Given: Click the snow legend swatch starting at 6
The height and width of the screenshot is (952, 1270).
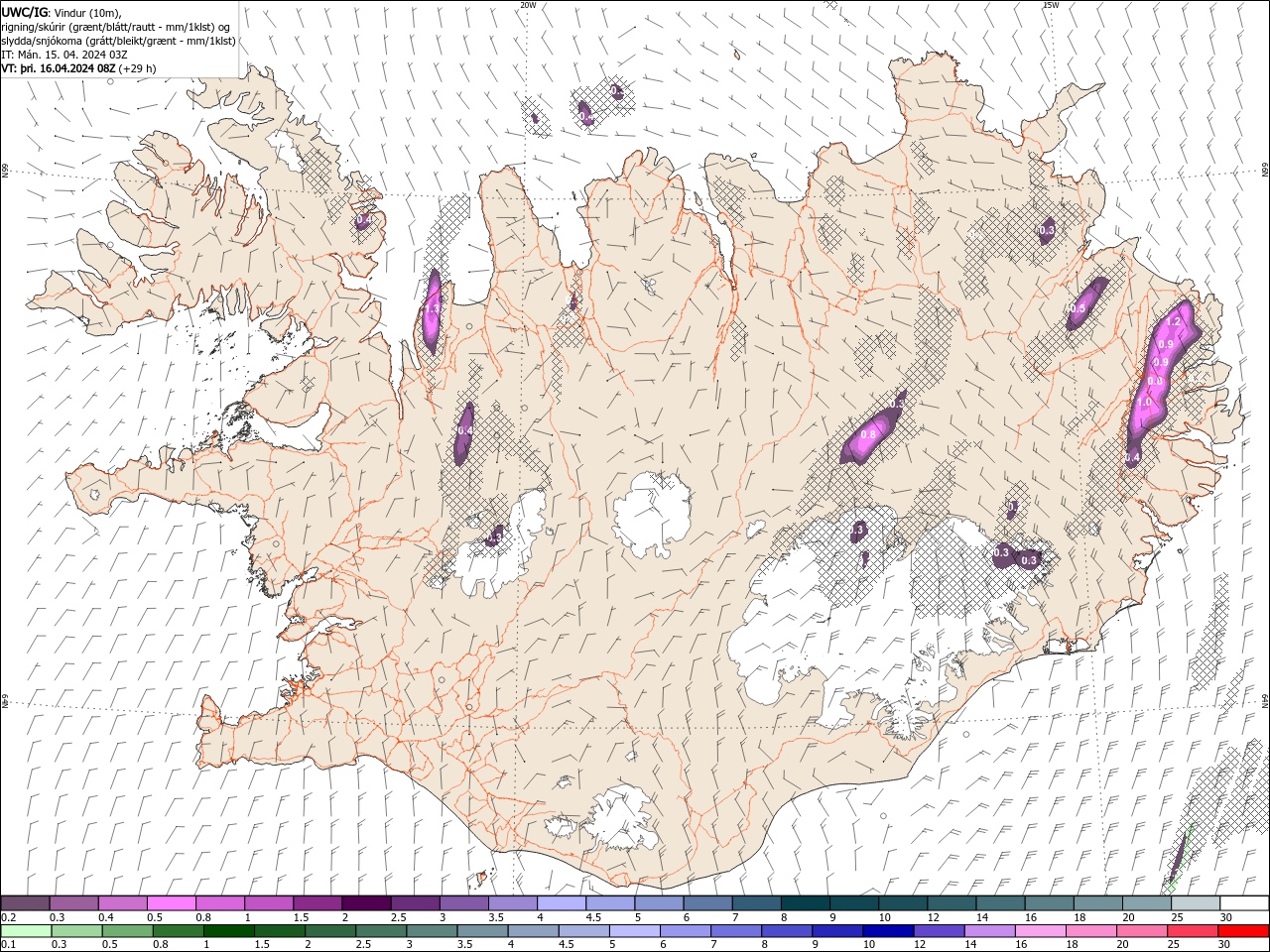Looking at the screenshot, I should [x=707, y=903].
